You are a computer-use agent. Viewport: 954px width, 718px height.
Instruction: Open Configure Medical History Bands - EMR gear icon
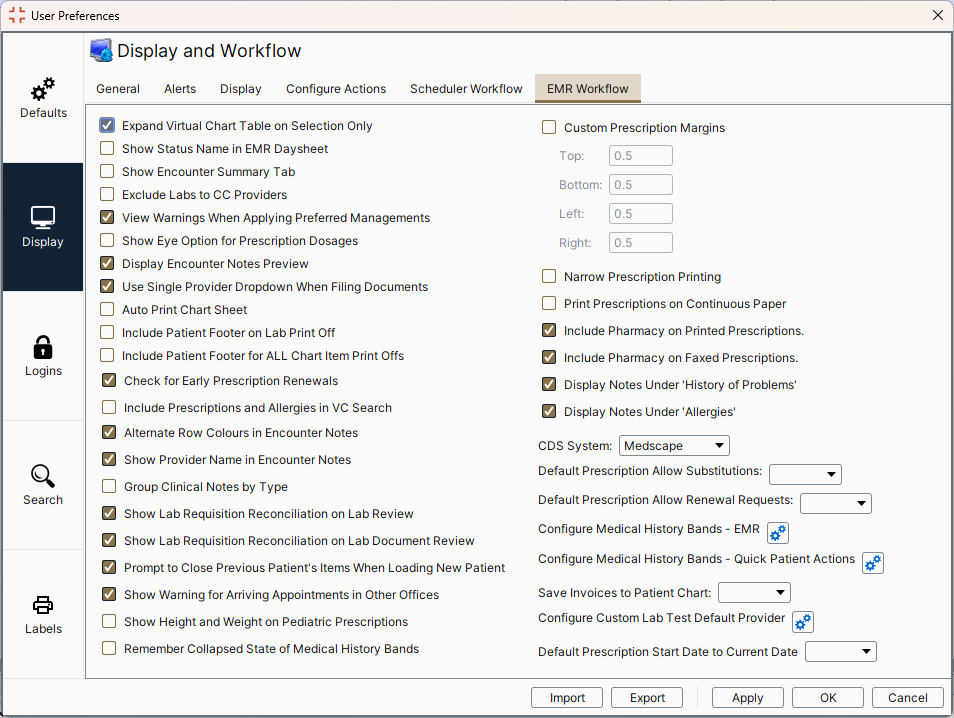click(778, 533)
